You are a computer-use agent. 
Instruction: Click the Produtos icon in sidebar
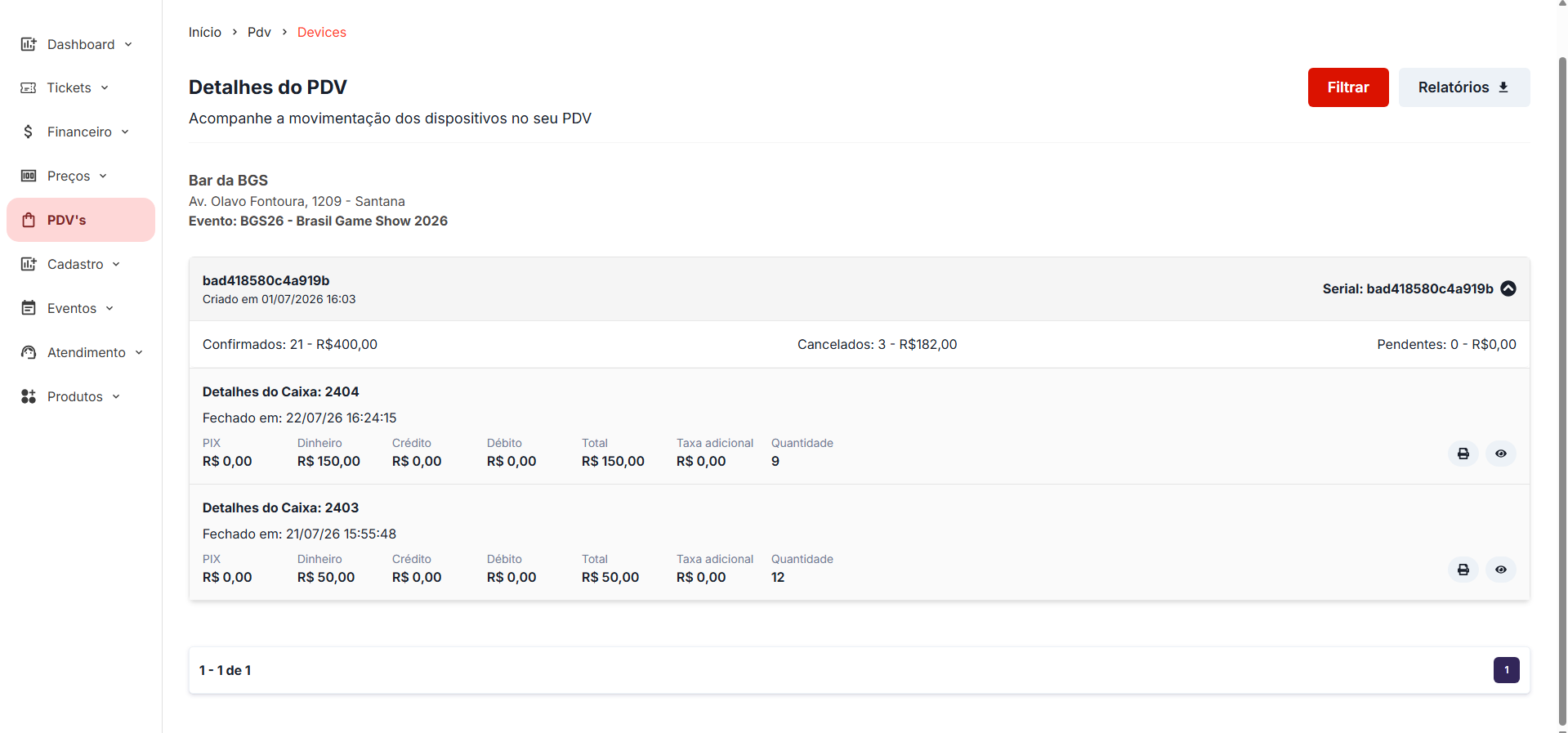(x=29, y=396)
